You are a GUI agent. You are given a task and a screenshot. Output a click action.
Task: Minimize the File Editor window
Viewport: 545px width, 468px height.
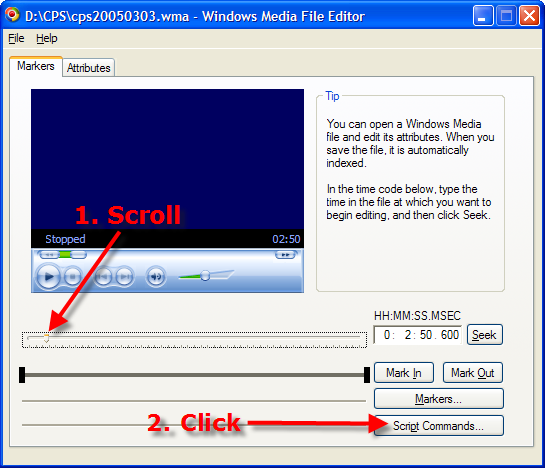(483, 16)
